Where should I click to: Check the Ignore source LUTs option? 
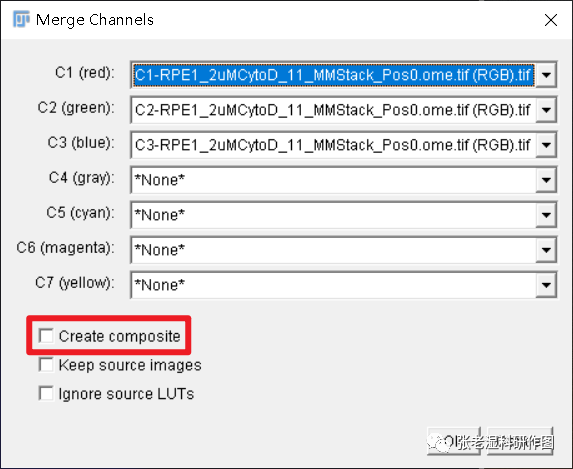pos(46,394)
